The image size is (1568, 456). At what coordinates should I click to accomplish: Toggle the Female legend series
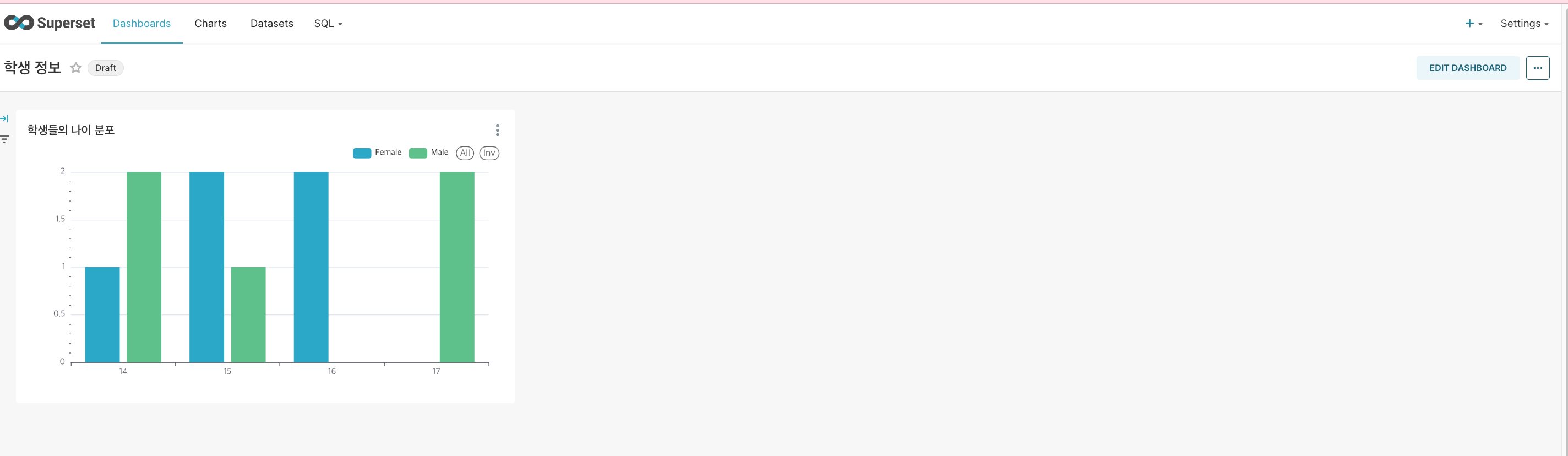pos(377,153)
